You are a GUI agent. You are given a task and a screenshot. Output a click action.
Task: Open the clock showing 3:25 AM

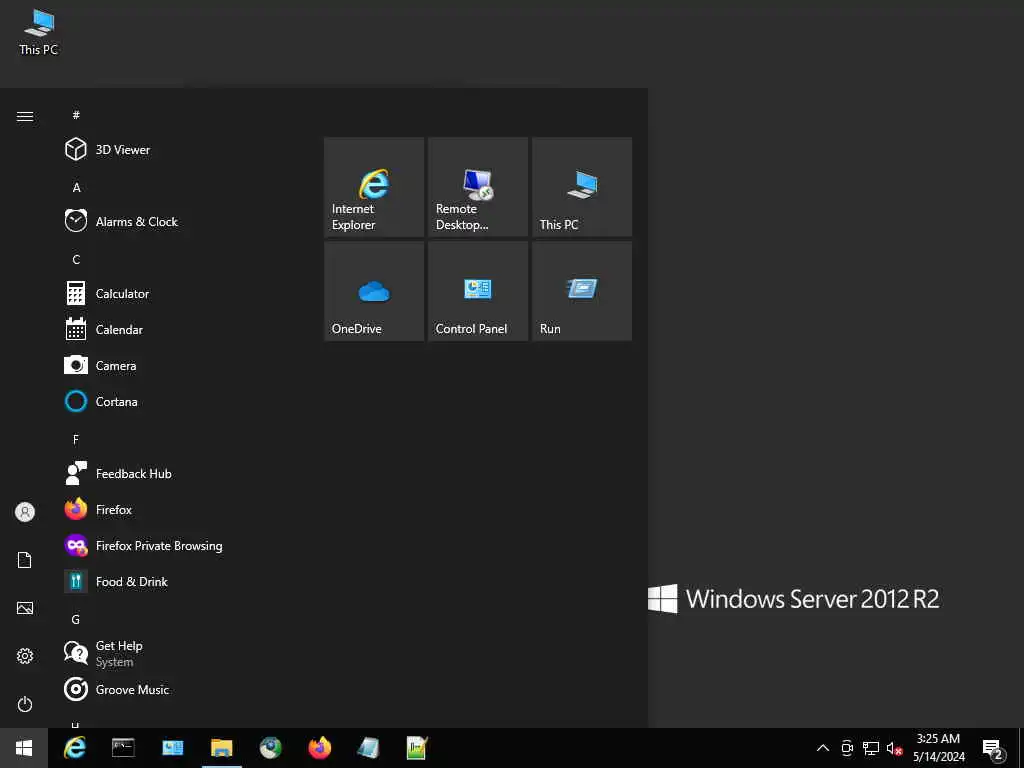coord(938,748)
